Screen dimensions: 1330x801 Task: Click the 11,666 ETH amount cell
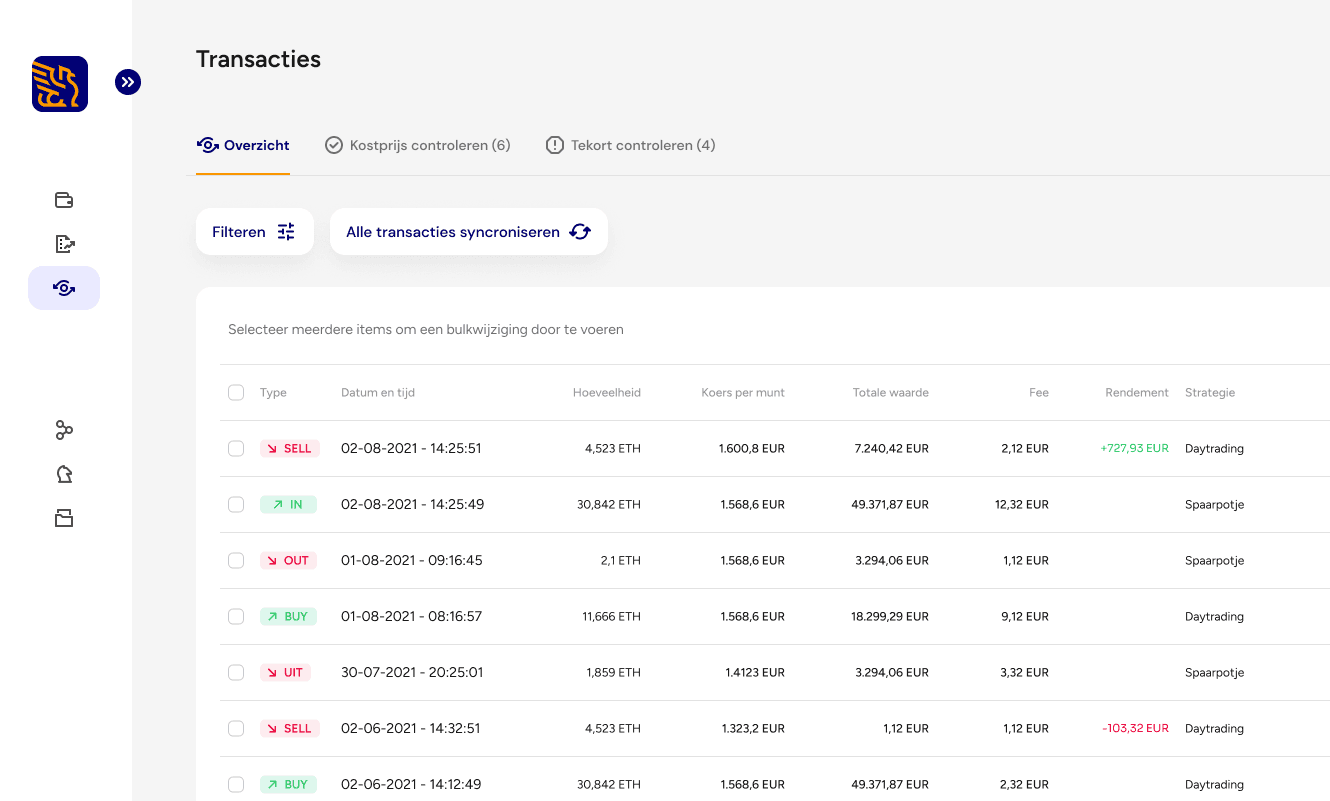coord(611,617)
